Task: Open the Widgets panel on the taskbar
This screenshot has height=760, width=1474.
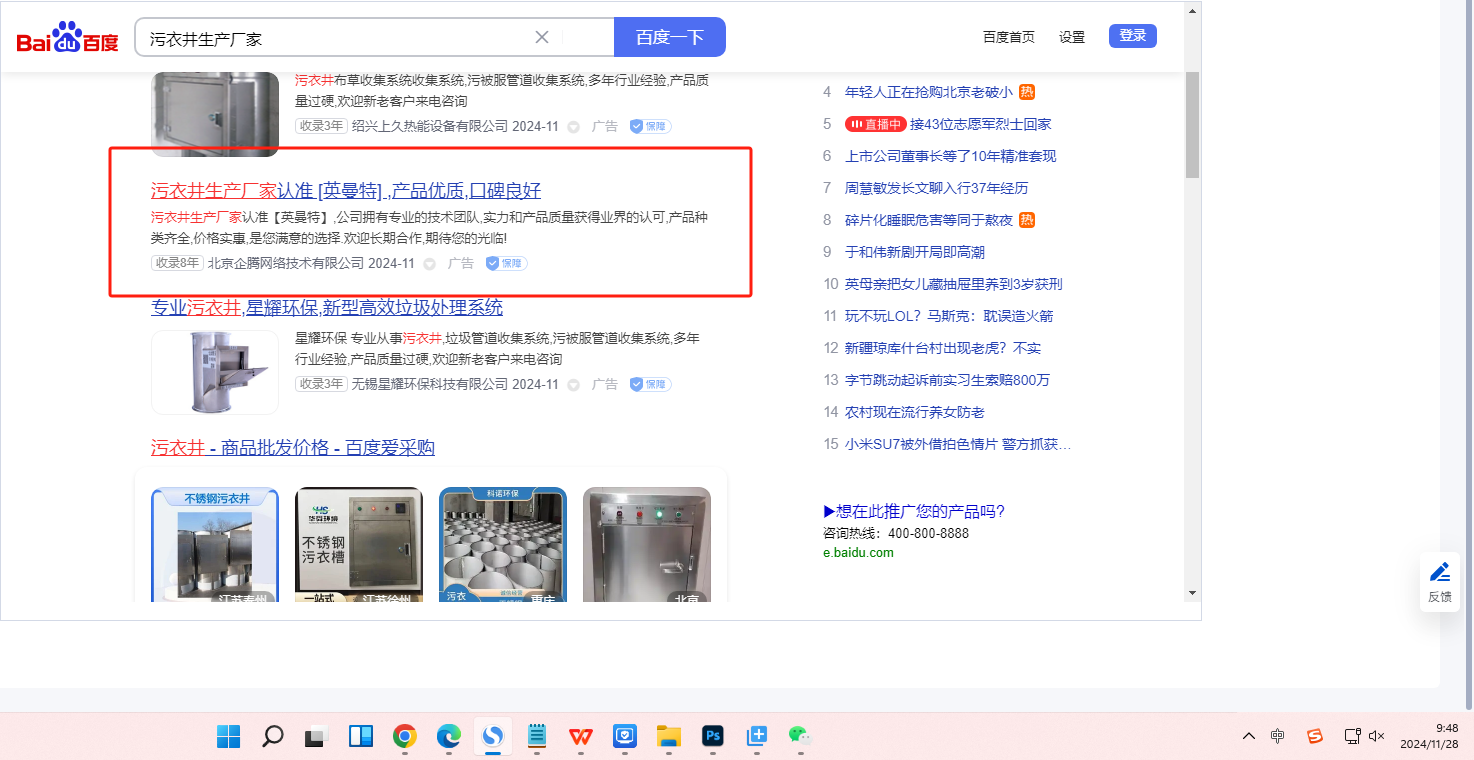Action: coord(361,737)
